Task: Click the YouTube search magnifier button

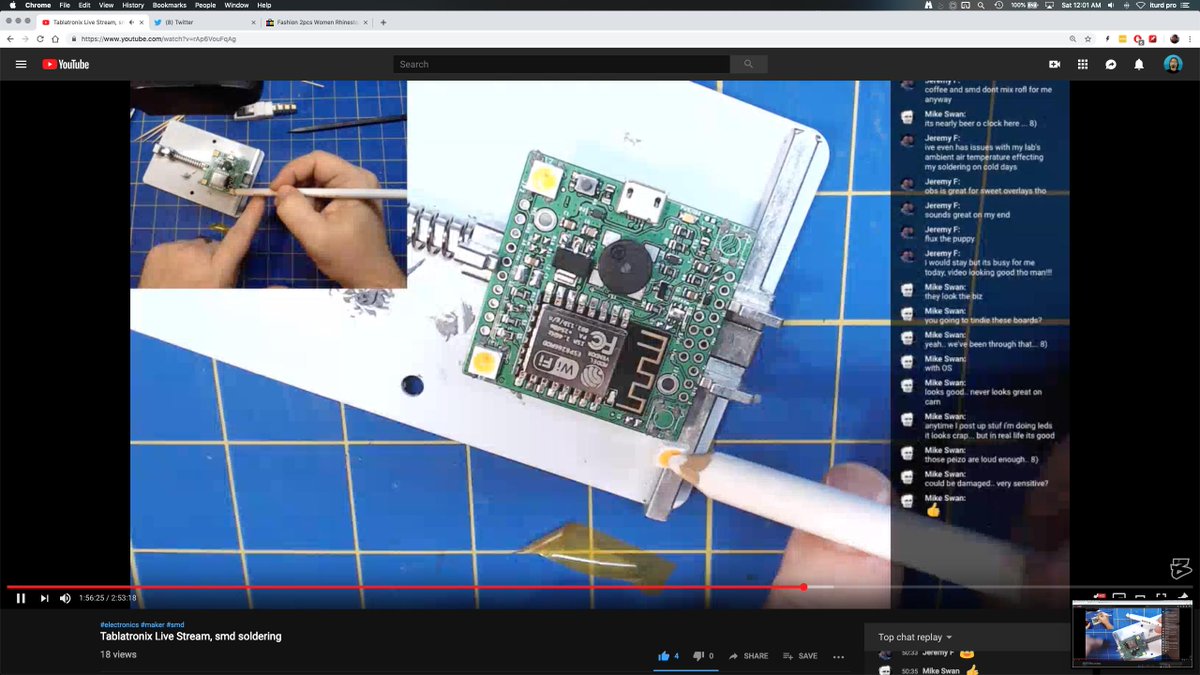Action: [x=746, y=64]
